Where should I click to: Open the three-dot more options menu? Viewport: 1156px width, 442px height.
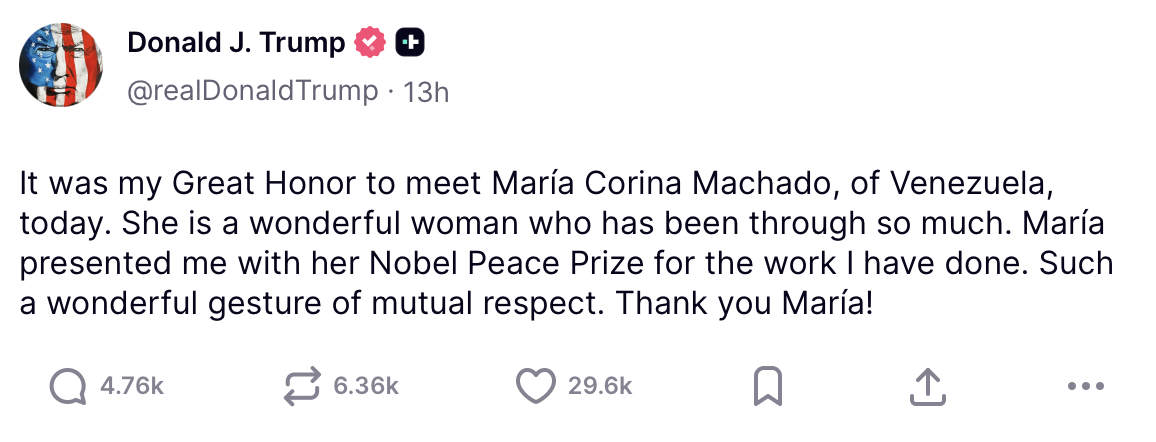click(x=1085, y=387)
